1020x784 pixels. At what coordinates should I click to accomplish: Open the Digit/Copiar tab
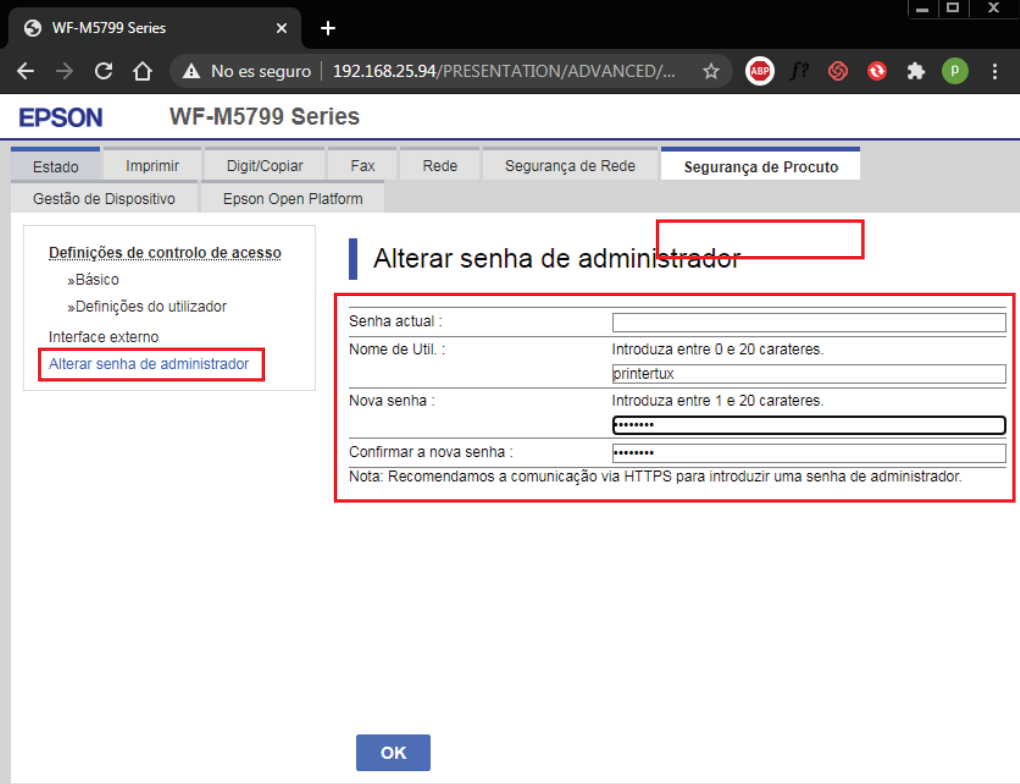point(265,166)
